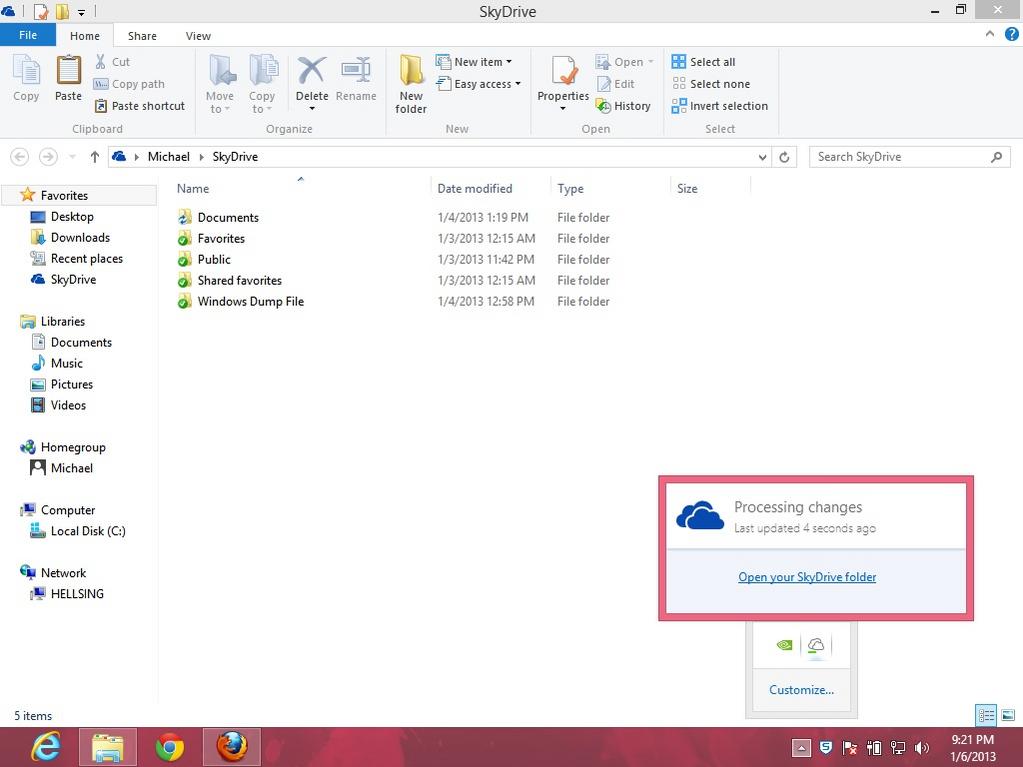Choose Copy path in Clipboard group
The height and width of the screenshot is (767, 1023).
129,84
